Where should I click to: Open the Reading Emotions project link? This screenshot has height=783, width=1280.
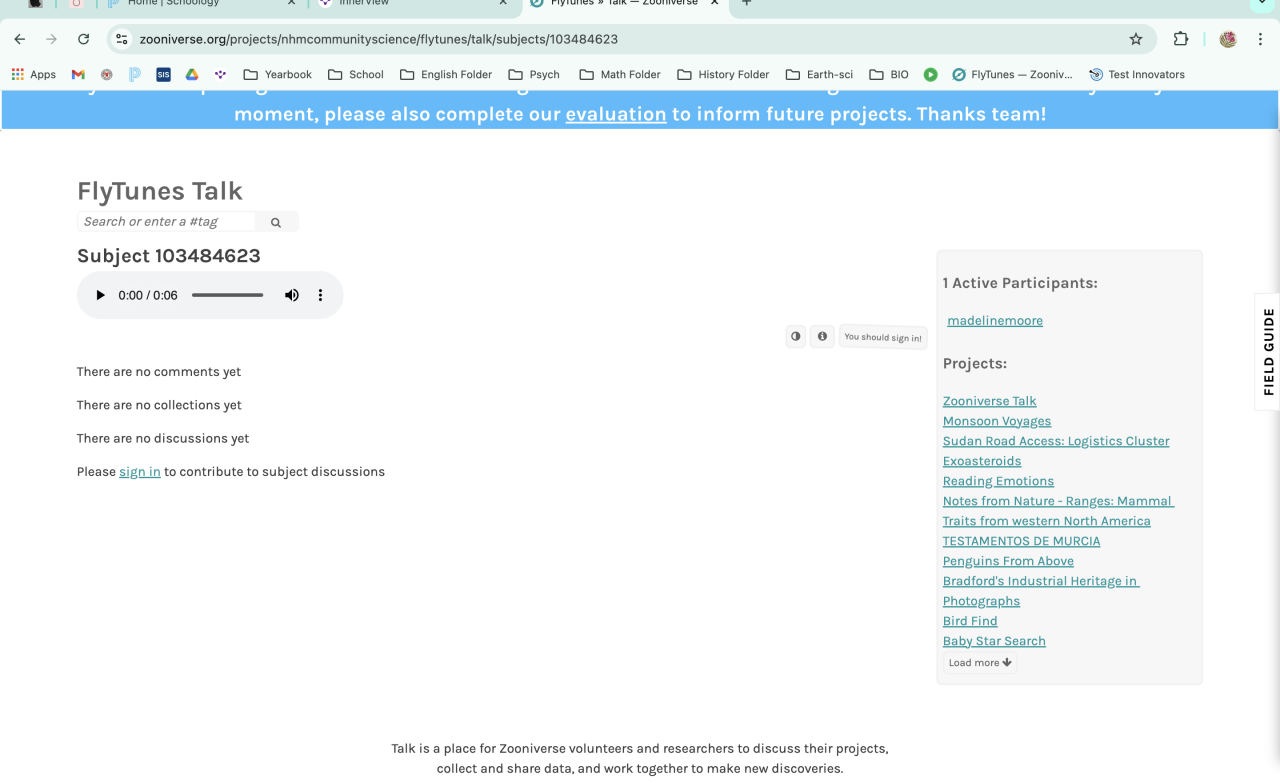point(998,481)
